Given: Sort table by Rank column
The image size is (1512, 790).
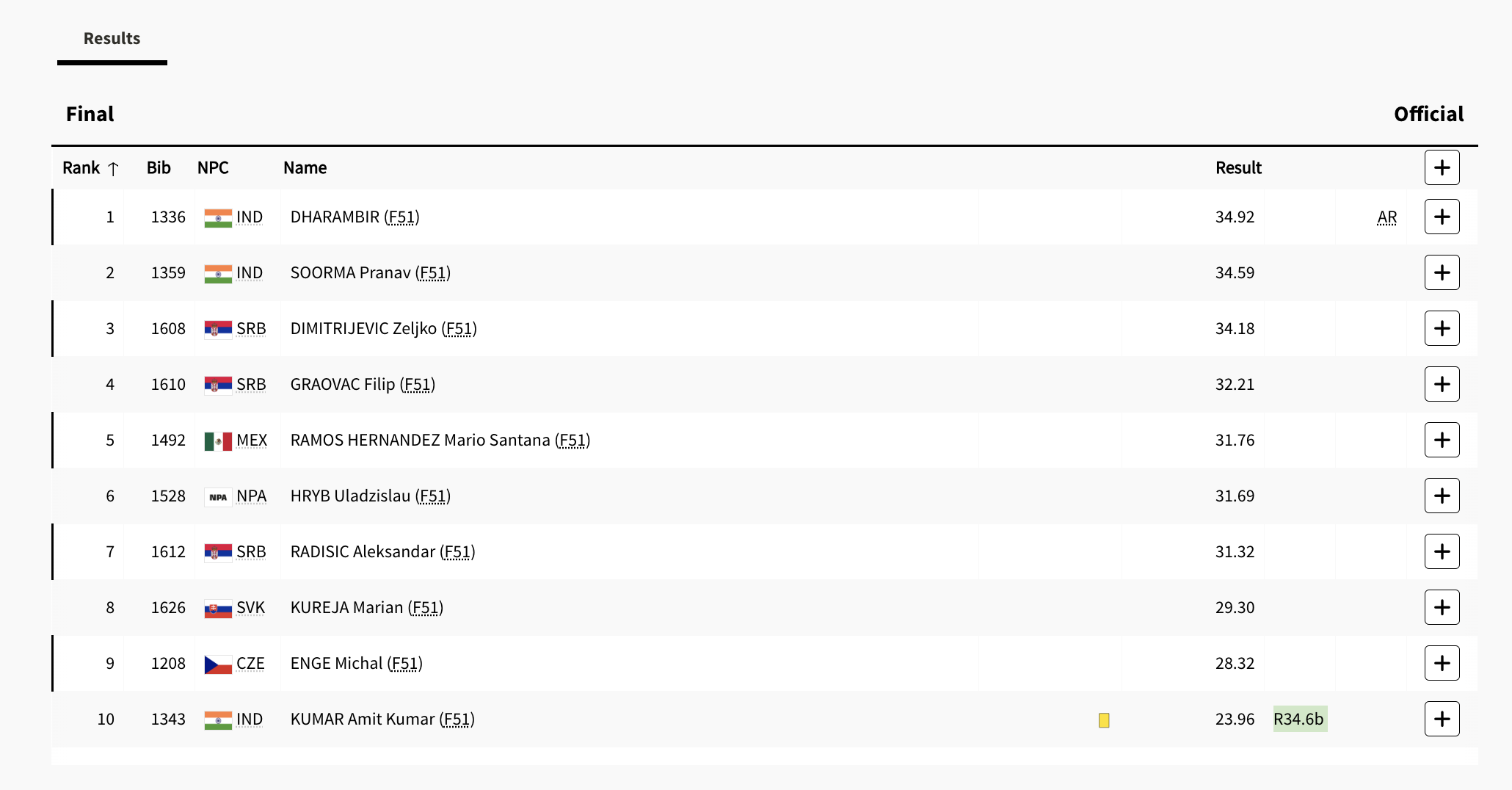Looking at the screenshot, I should 81,168.
